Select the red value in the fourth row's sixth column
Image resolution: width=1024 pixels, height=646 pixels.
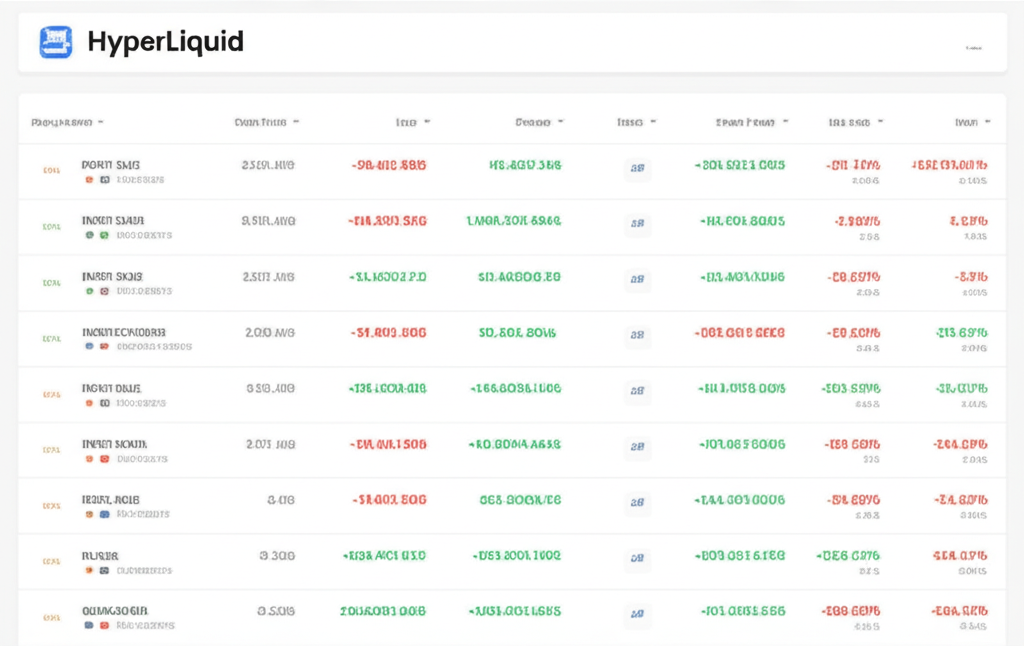point(739,333)
